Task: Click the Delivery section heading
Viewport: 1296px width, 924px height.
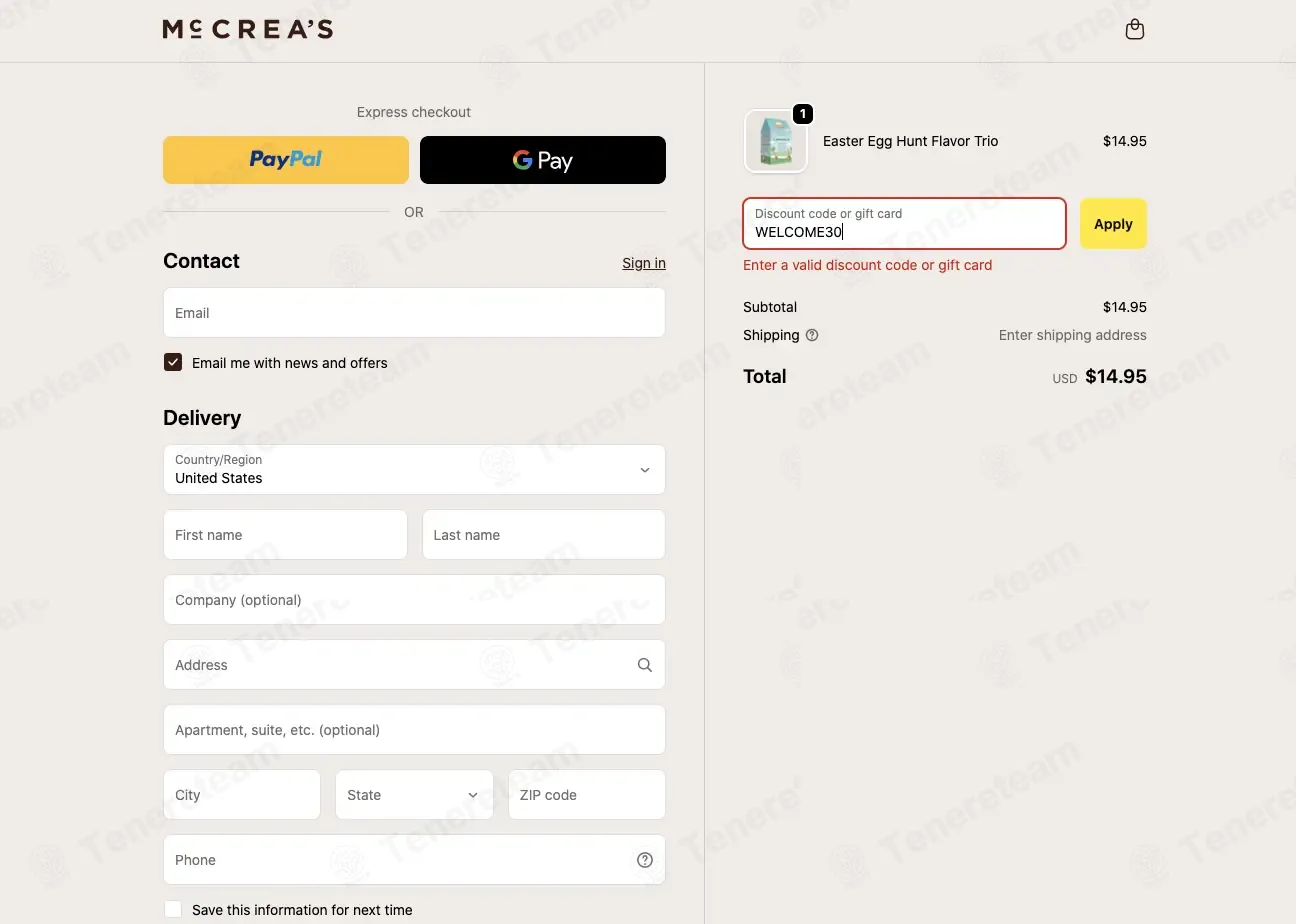Action: pos(202,418)
